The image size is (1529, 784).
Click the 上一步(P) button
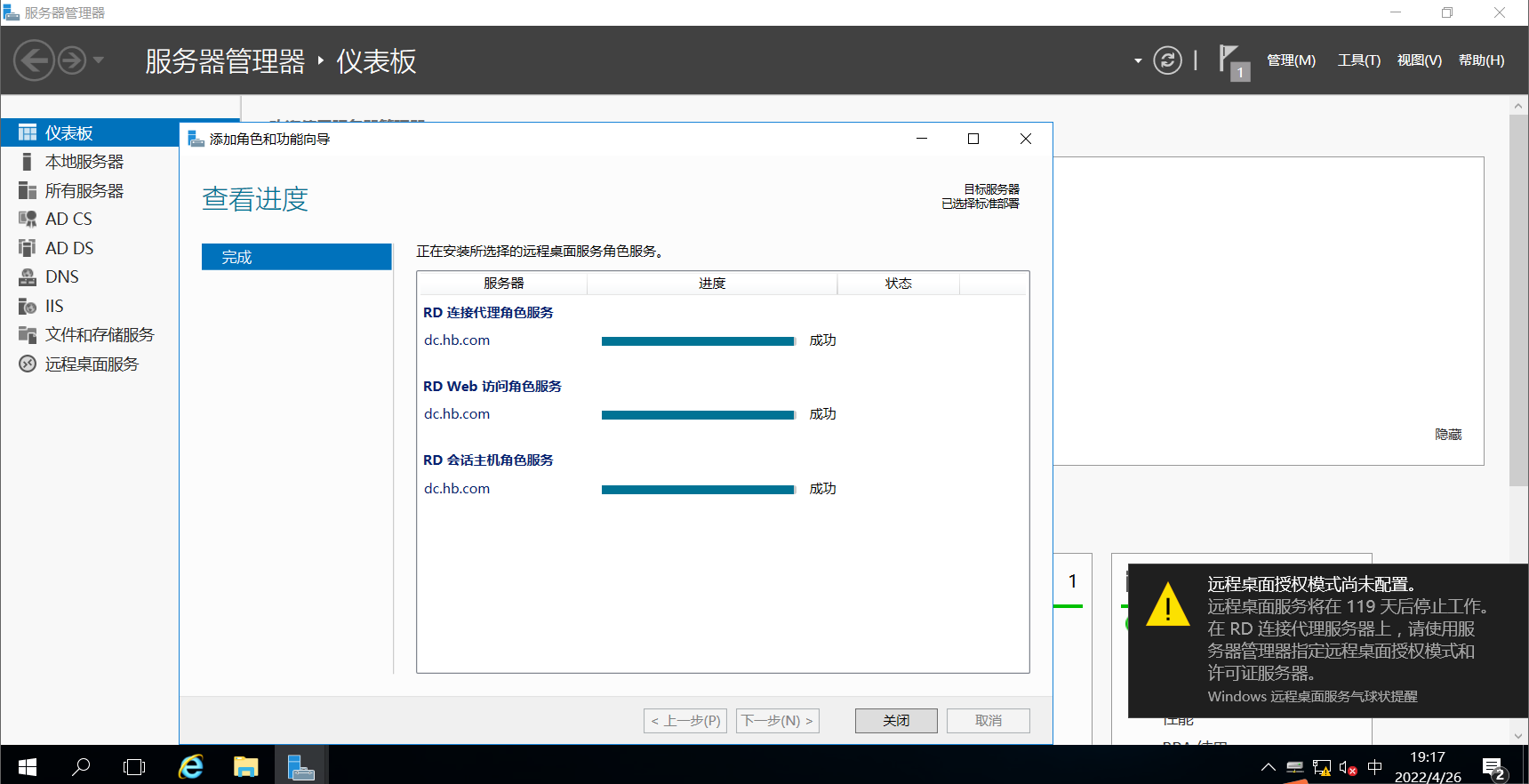click(x=685, y=721)
